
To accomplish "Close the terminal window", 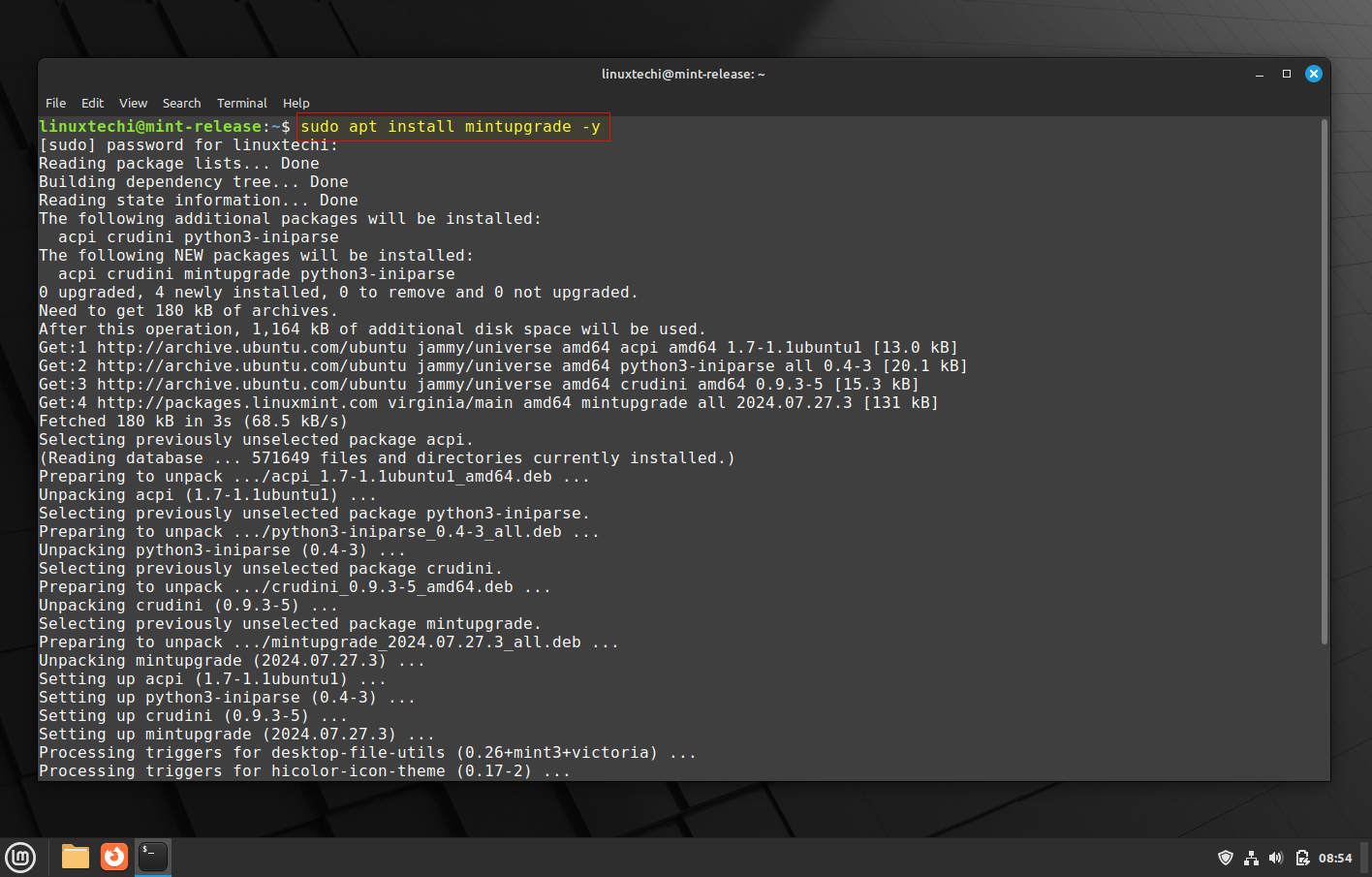I will pyautogui.click(x=1314, y=74).
